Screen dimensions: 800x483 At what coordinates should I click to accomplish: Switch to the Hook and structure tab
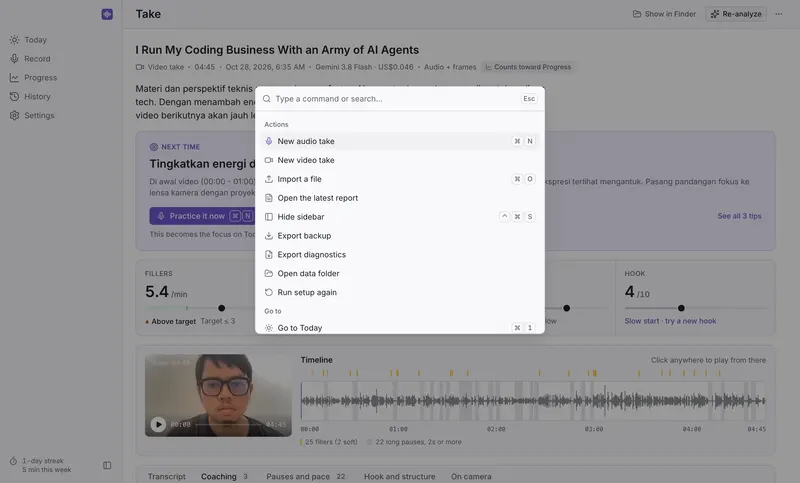pyautogui.click(x=399, y=476)
